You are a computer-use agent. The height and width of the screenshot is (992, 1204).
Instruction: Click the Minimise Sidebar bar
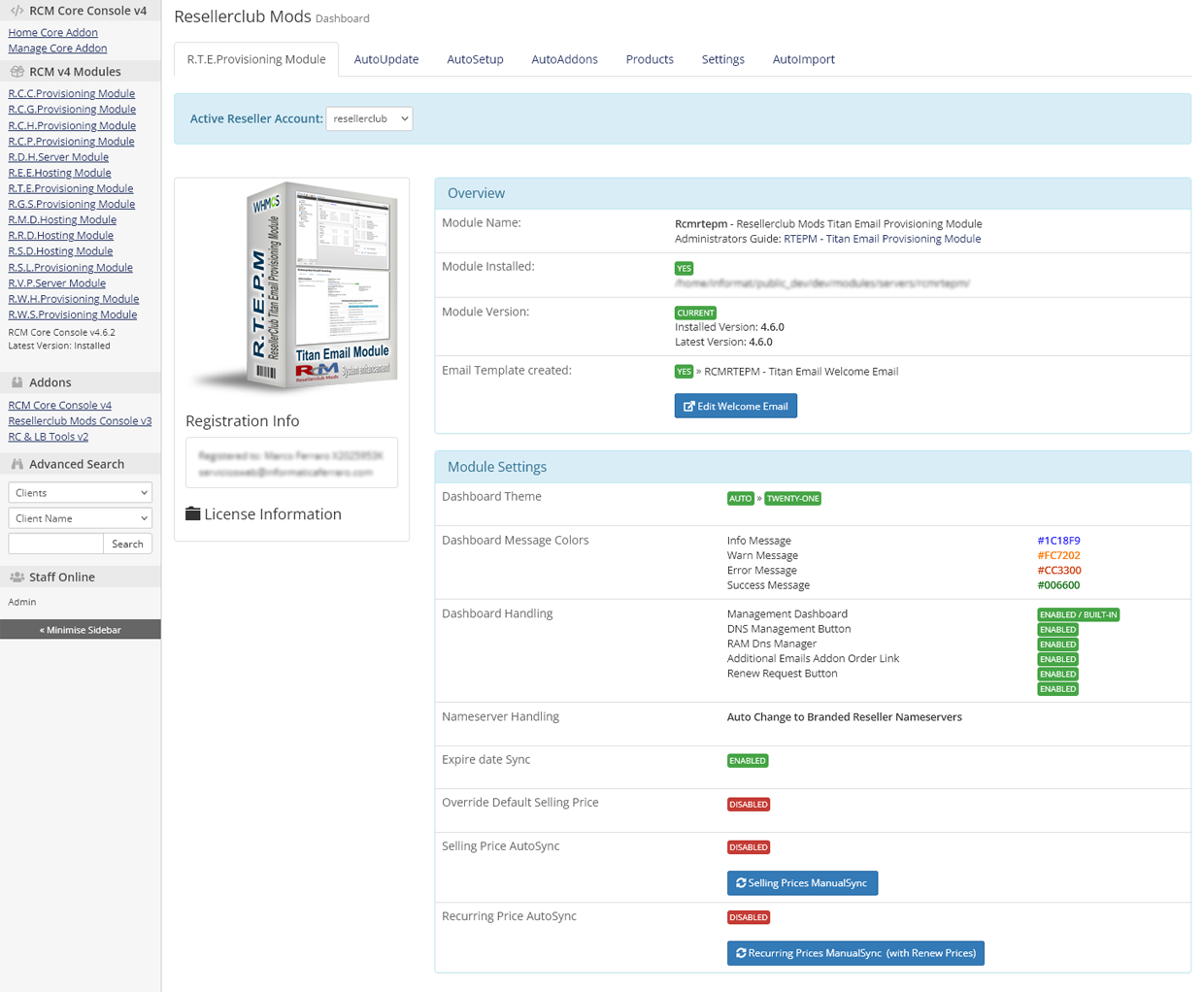coord(81,629)
